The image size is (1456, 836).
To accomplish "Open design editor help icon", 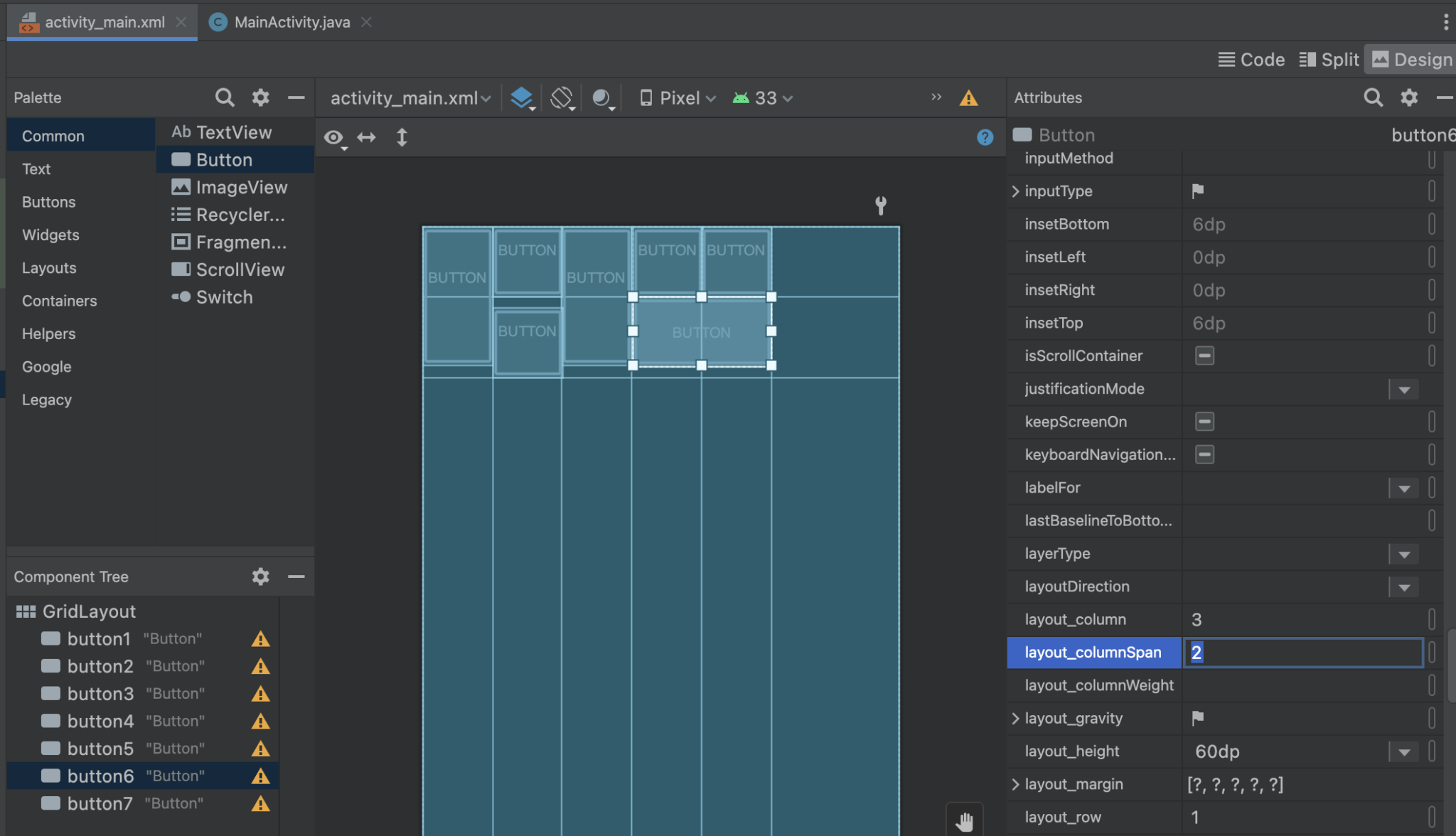I will (985, 137).
